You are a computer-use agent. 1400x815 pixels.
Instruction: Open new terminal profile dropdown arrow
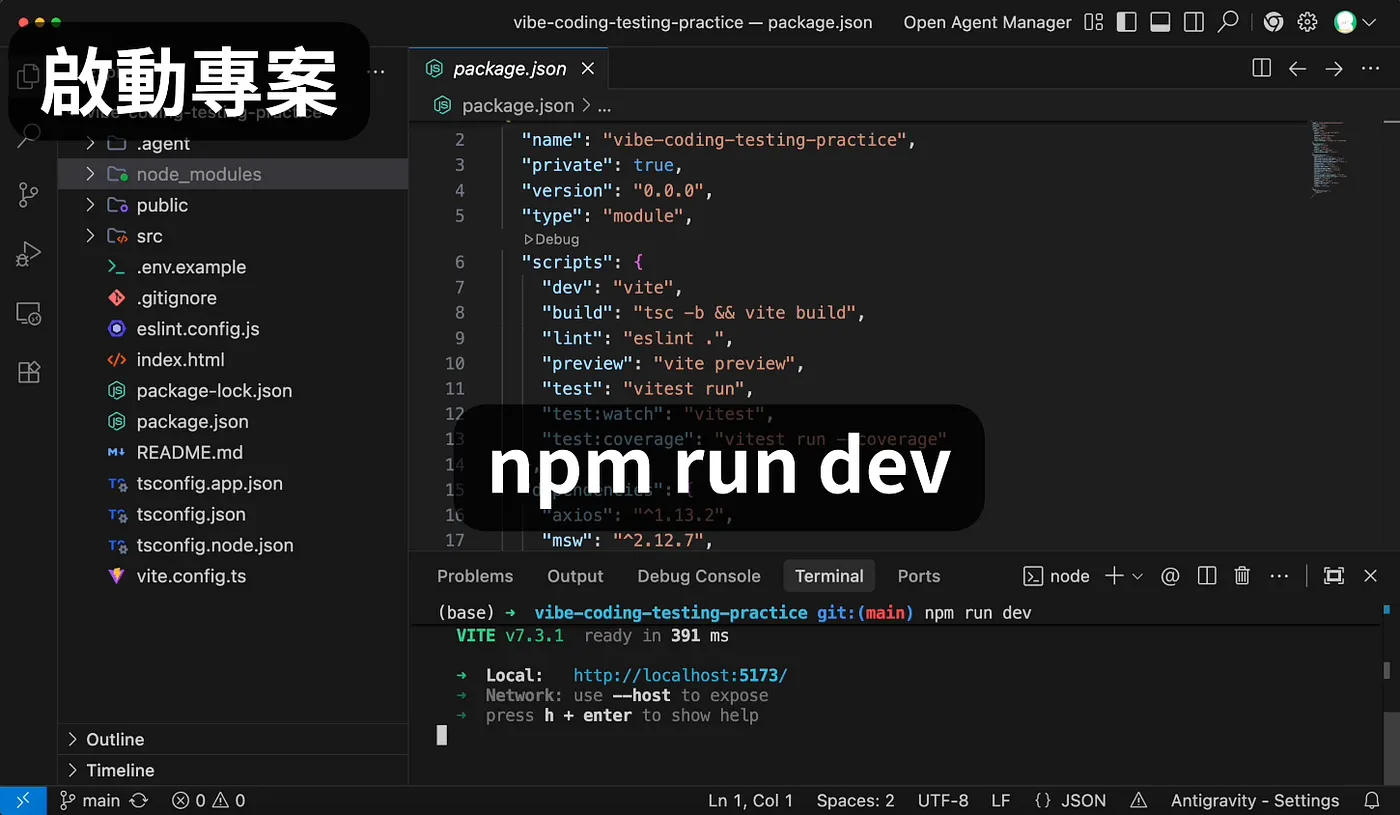(x=1137, y=576)
